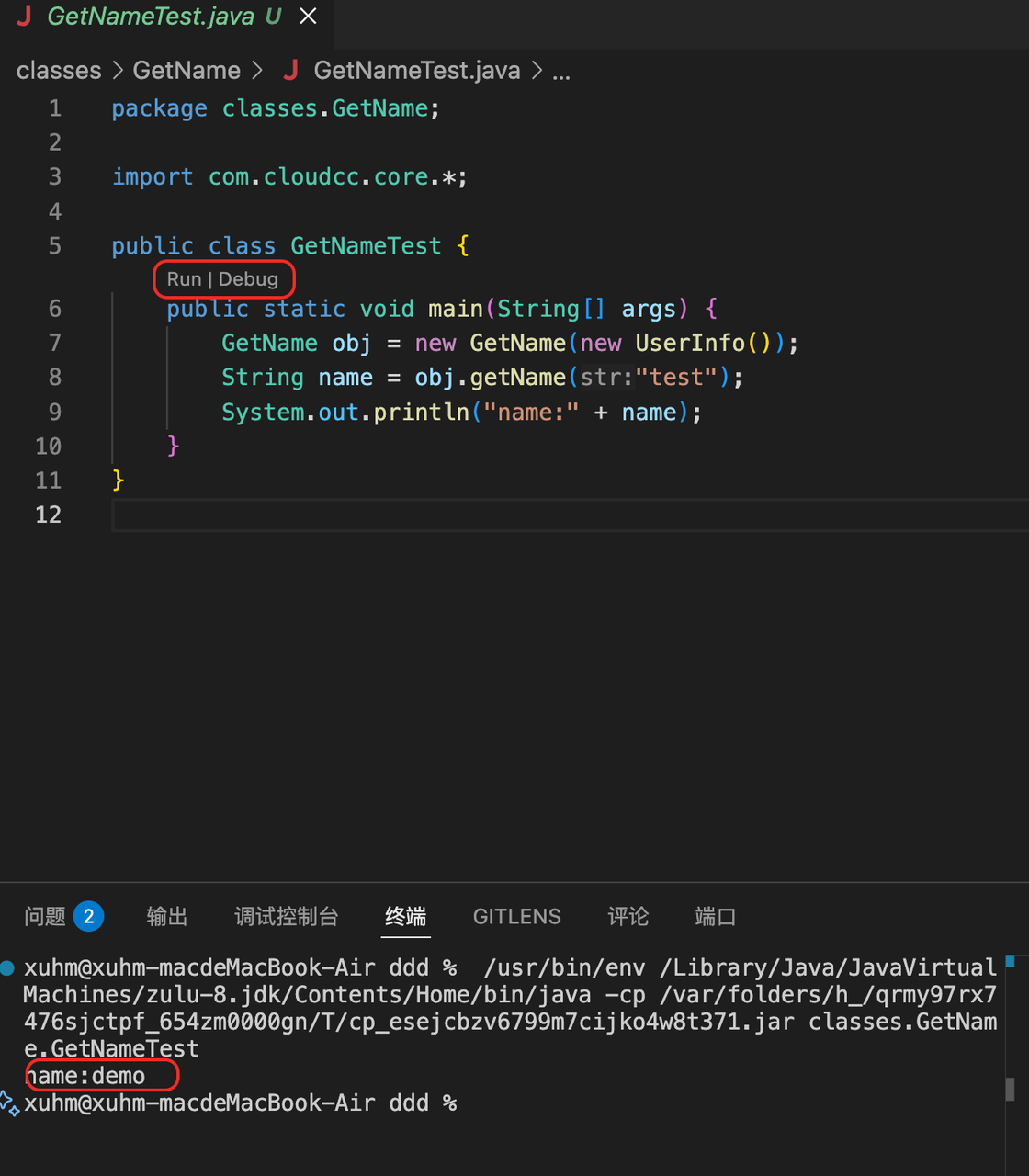Open the GITLENS panel tab
This screenshot has width=1029, height=1176.
(516, 916)
